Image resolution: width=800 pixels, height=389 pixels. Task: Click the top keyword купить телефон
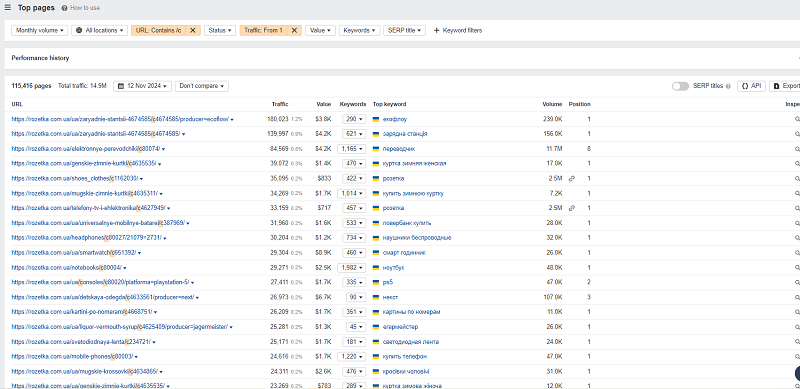coord(405,356)
